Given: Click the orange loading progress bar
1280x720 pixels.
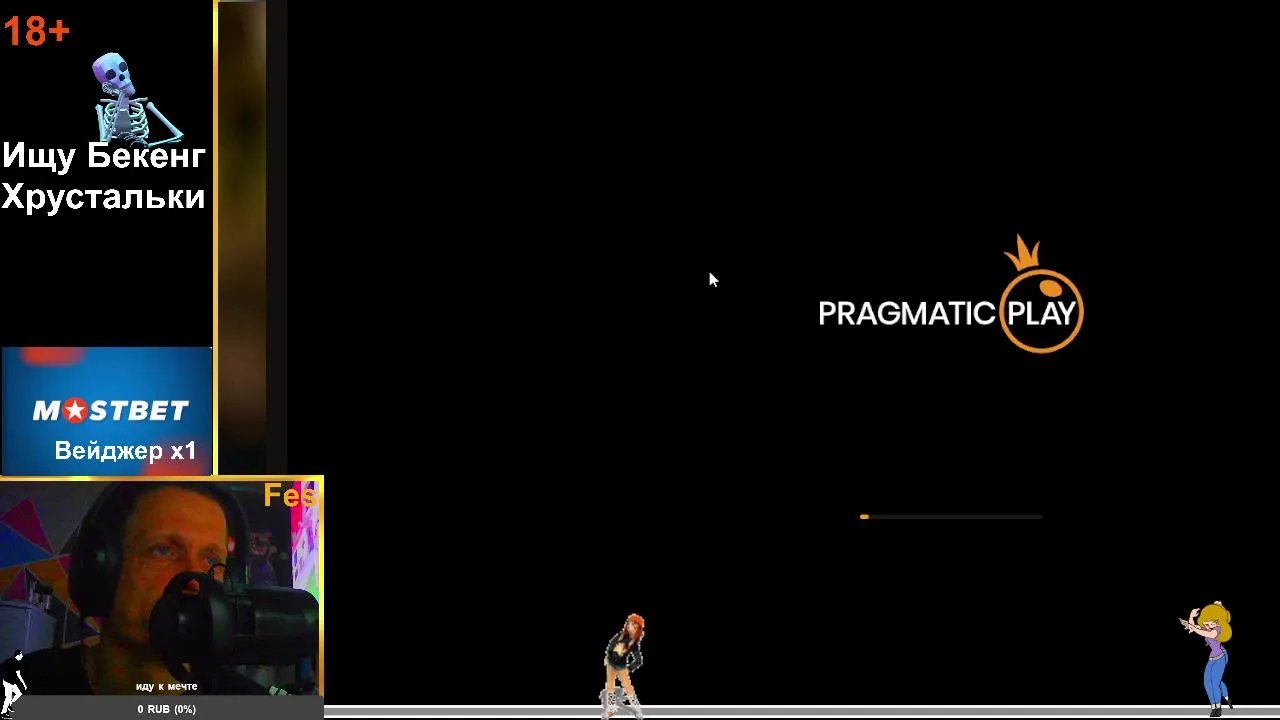Looking at the screenshot, I should click(951, 516).
